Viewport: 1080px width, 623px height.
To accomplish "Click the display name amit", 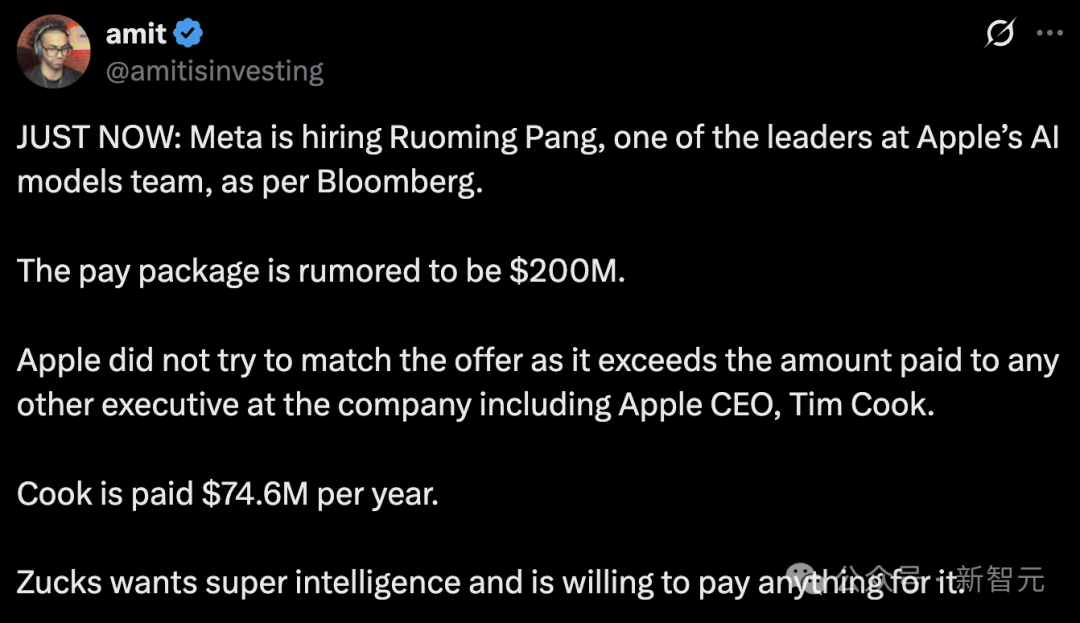I will 136,33.
